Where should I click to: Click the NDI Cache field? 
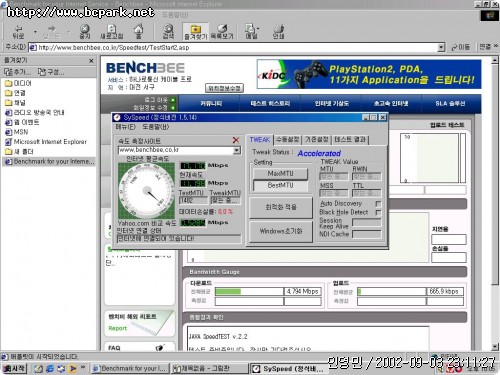click(367, 234)
